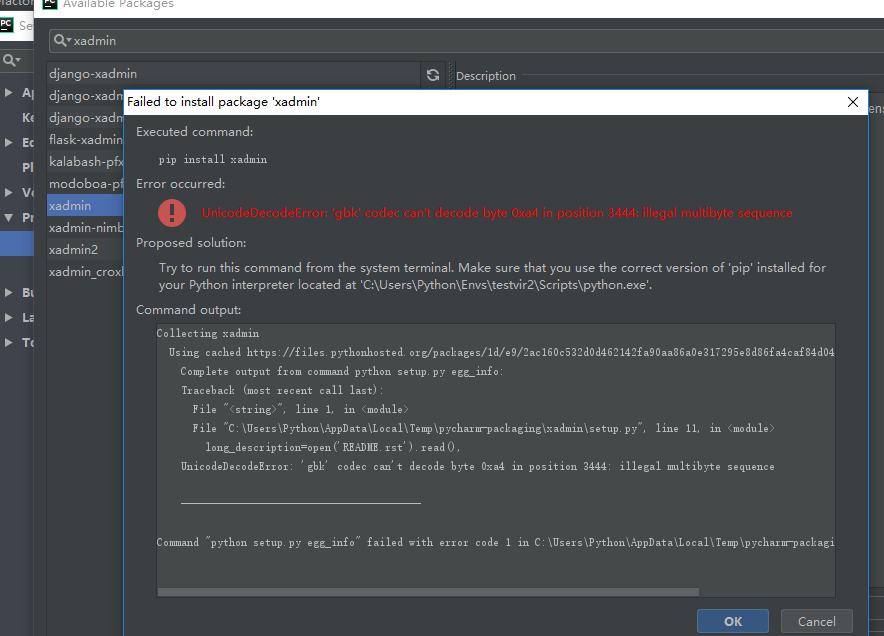Focus the xadmin package search field
This screenshot has width=884, height=636.
point(466,41)
